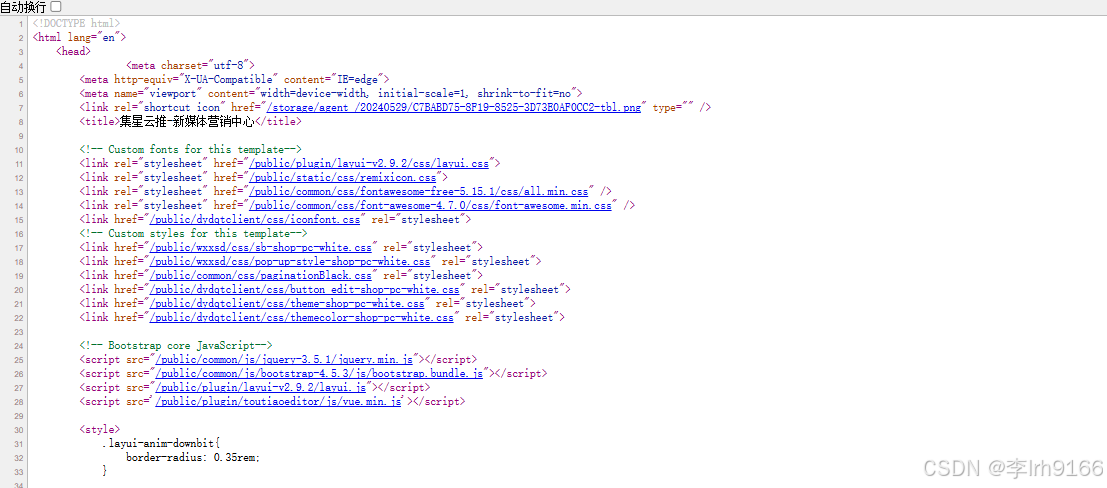Open the remixicon.css link

pyautogui.click(x=342, y=177)
